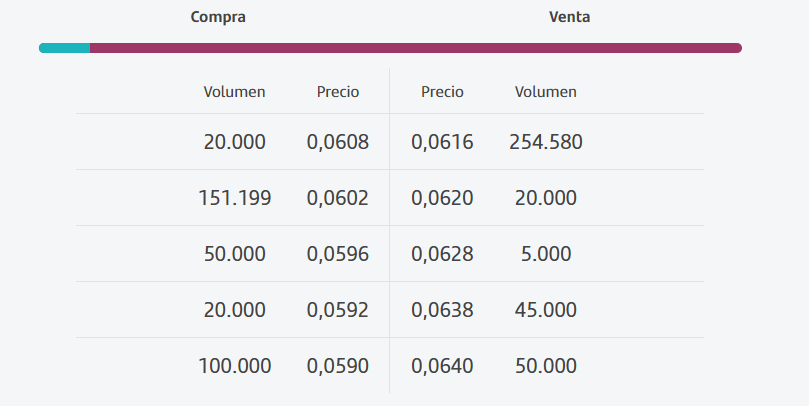The height and width of the screenshot is (406, 809).
Task: Select the sell-side Volumen column header
Action: (x=546, y=92)
